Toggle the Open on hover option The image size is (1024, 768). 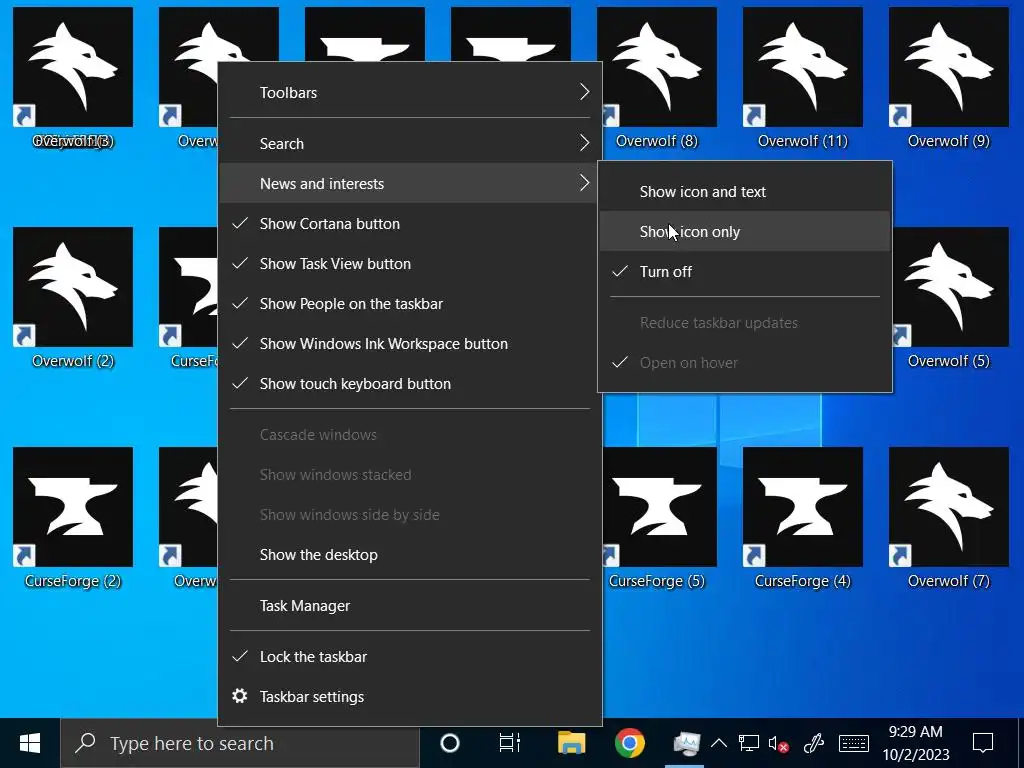pyautogui.click(x=745, y=362)
